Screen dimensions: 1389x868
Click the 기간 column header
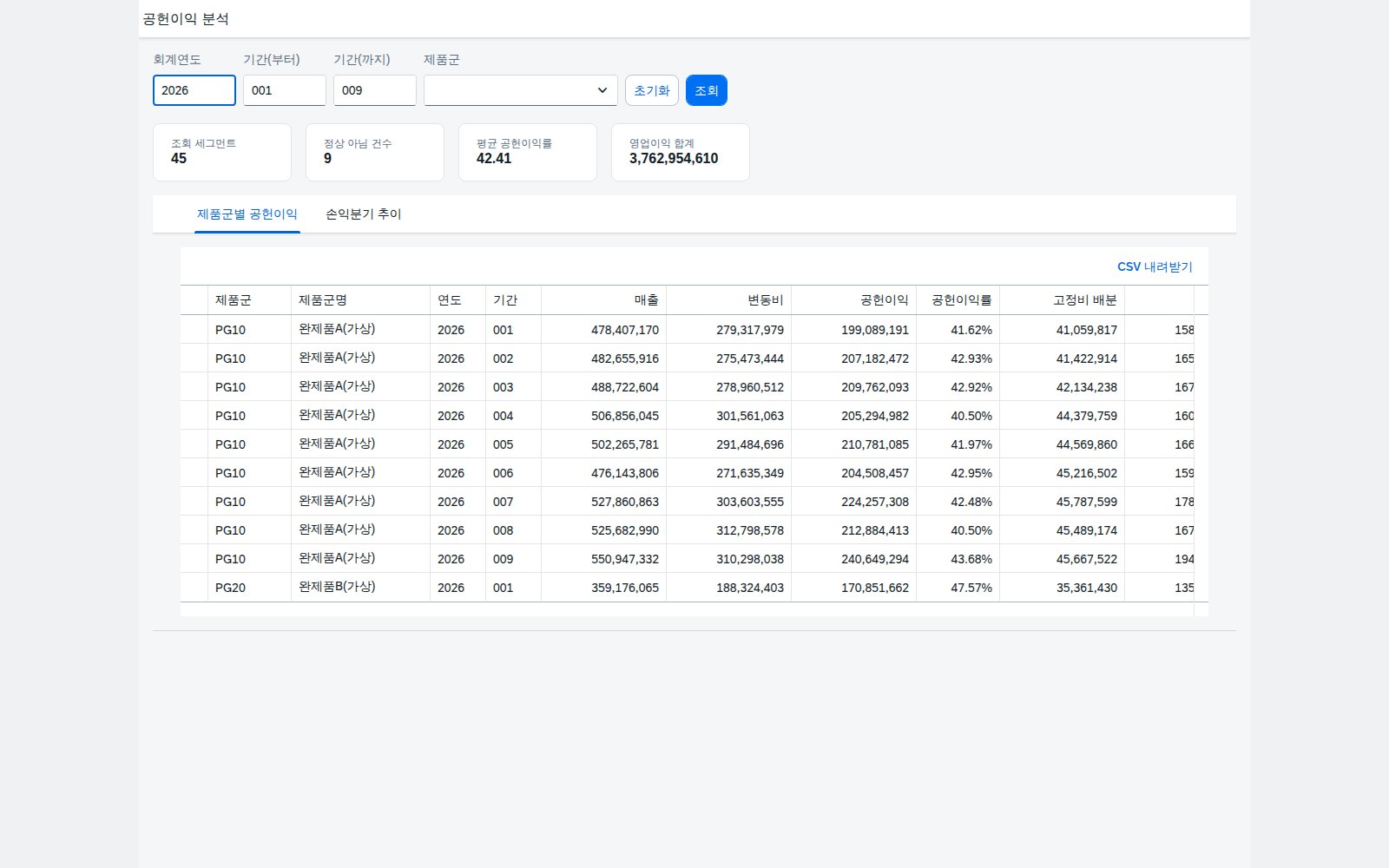coord(514,299)
